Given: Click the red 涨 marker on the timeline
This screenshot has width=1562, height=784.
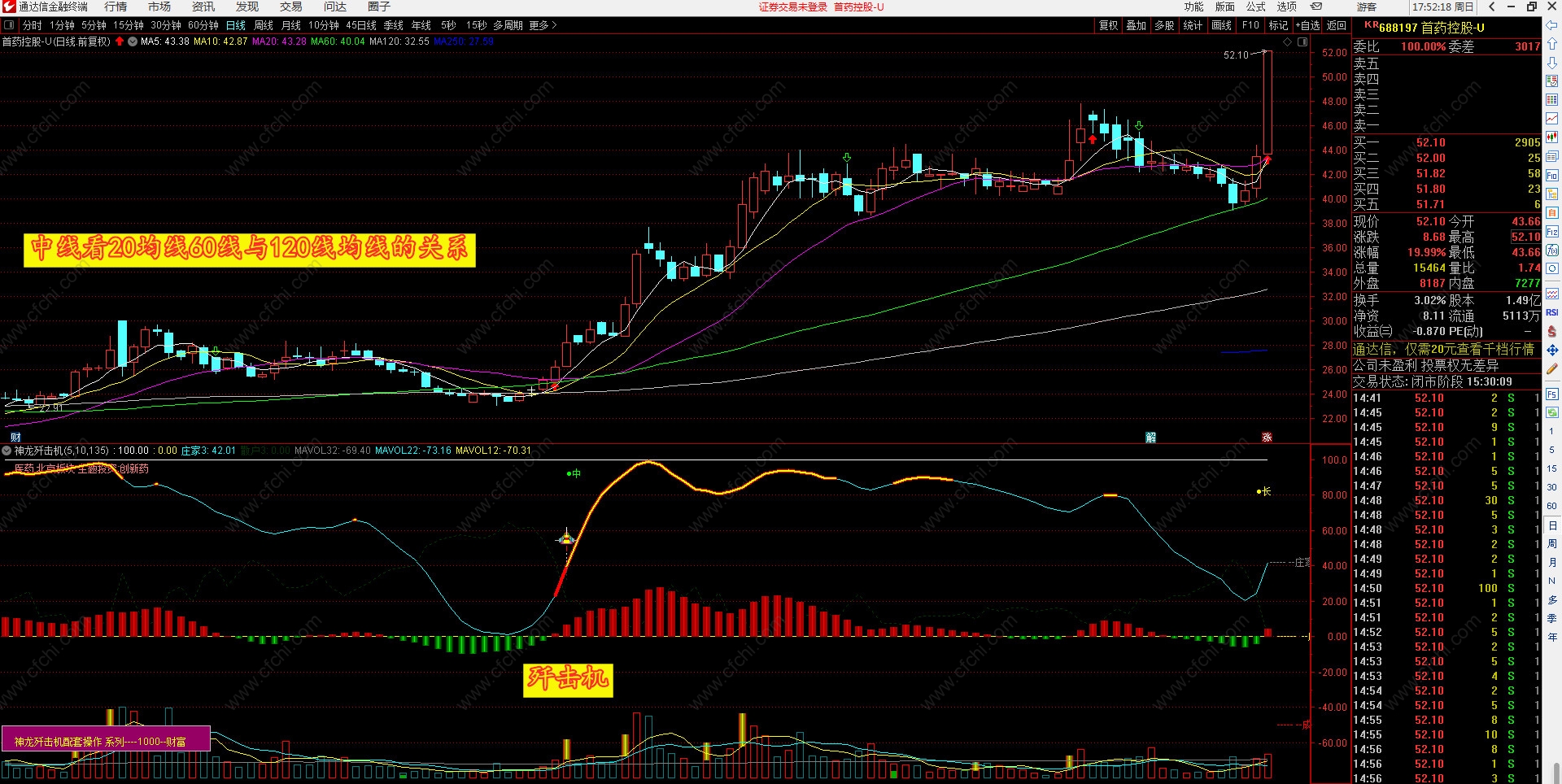Looking at the screenshot, I should [x=1267, y=438].
